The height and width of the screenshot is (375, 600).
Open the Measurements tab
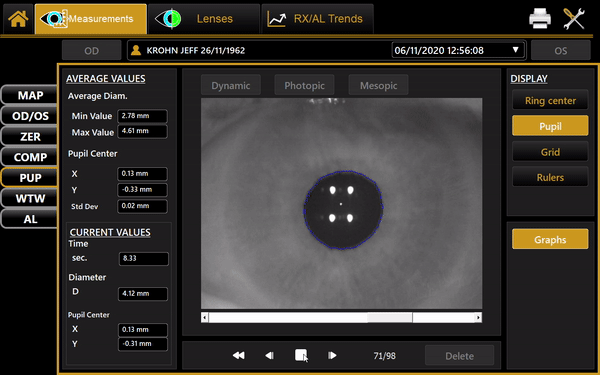coord(91,19)
